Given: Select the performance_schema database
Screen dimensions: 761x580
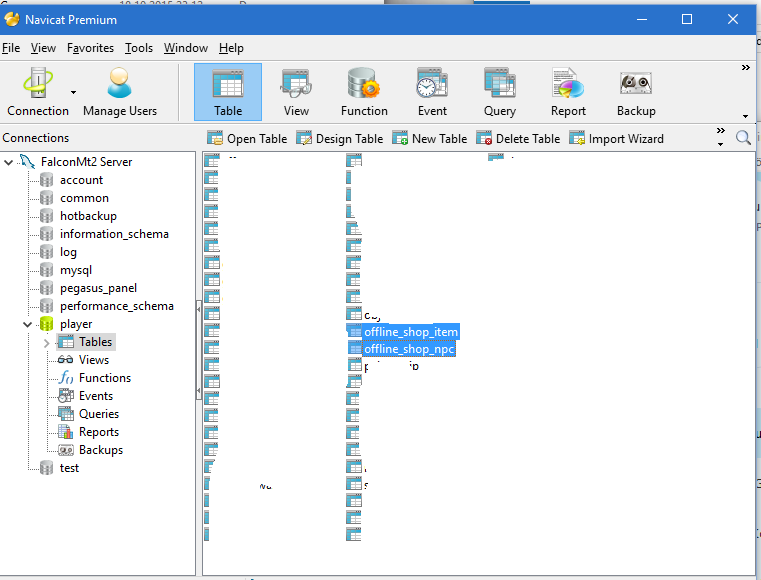Looking at the screenshot, I should pos(117,306).
